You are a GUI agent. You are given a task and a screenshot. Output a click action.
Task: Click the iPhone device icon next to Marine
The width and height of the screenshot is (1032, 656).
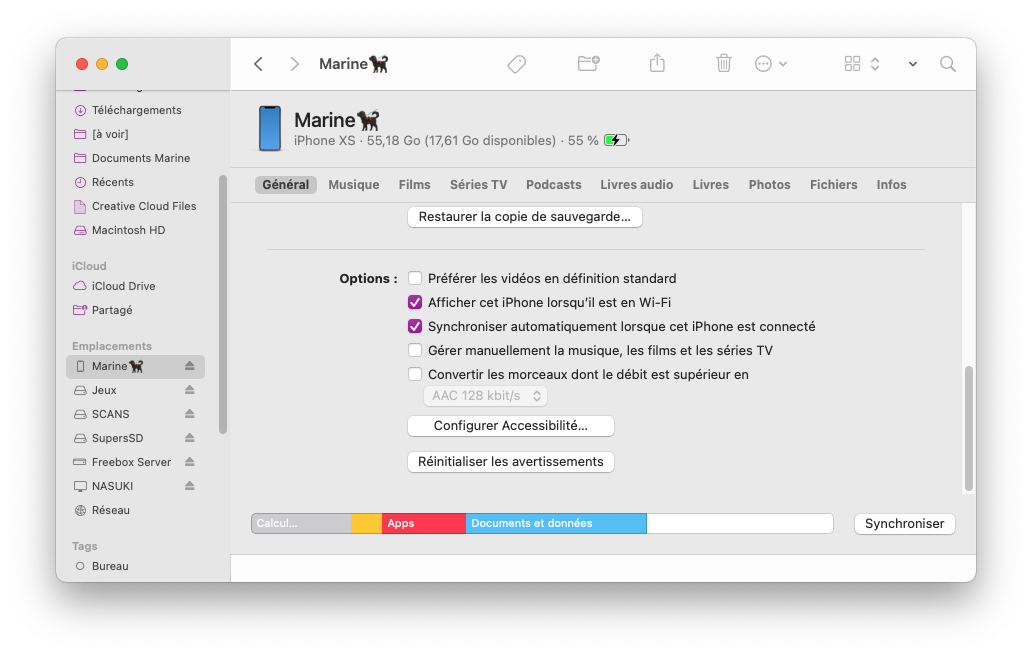coord(270,128)
